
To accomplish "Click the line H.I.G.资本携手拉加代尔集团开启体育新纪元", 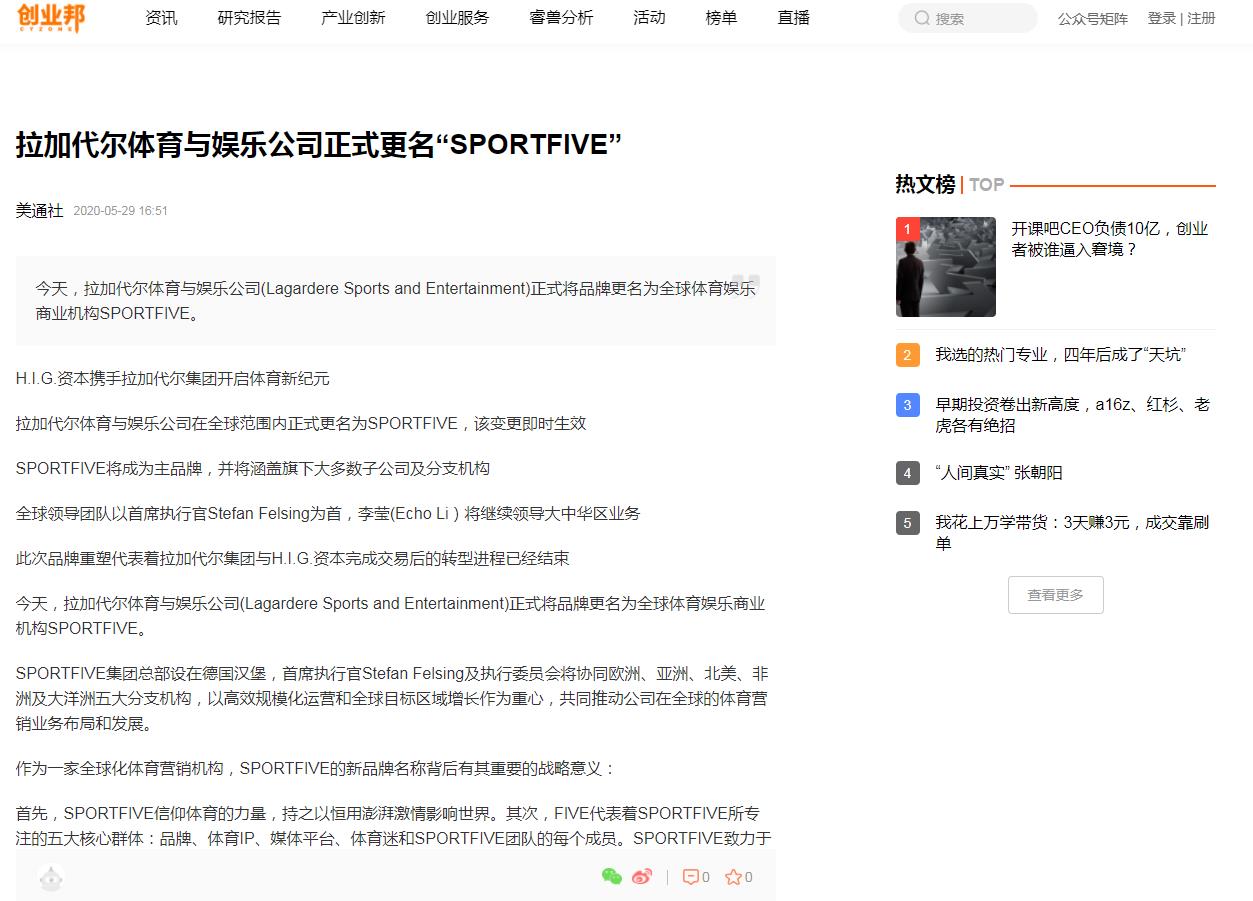I will (x=172, y=378).
